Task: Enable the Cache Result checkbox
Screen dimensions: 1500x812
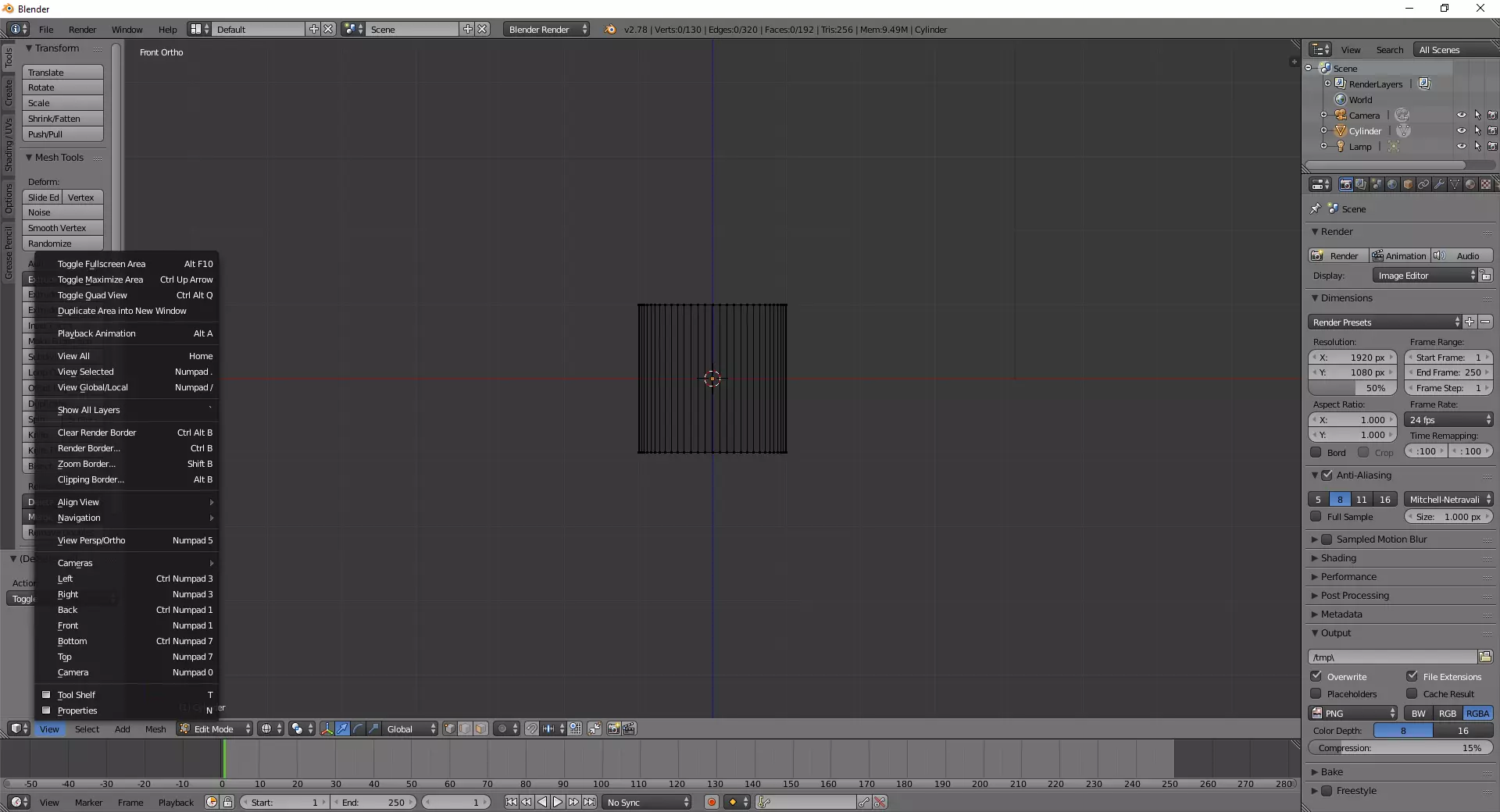Action: point(1412,693)
